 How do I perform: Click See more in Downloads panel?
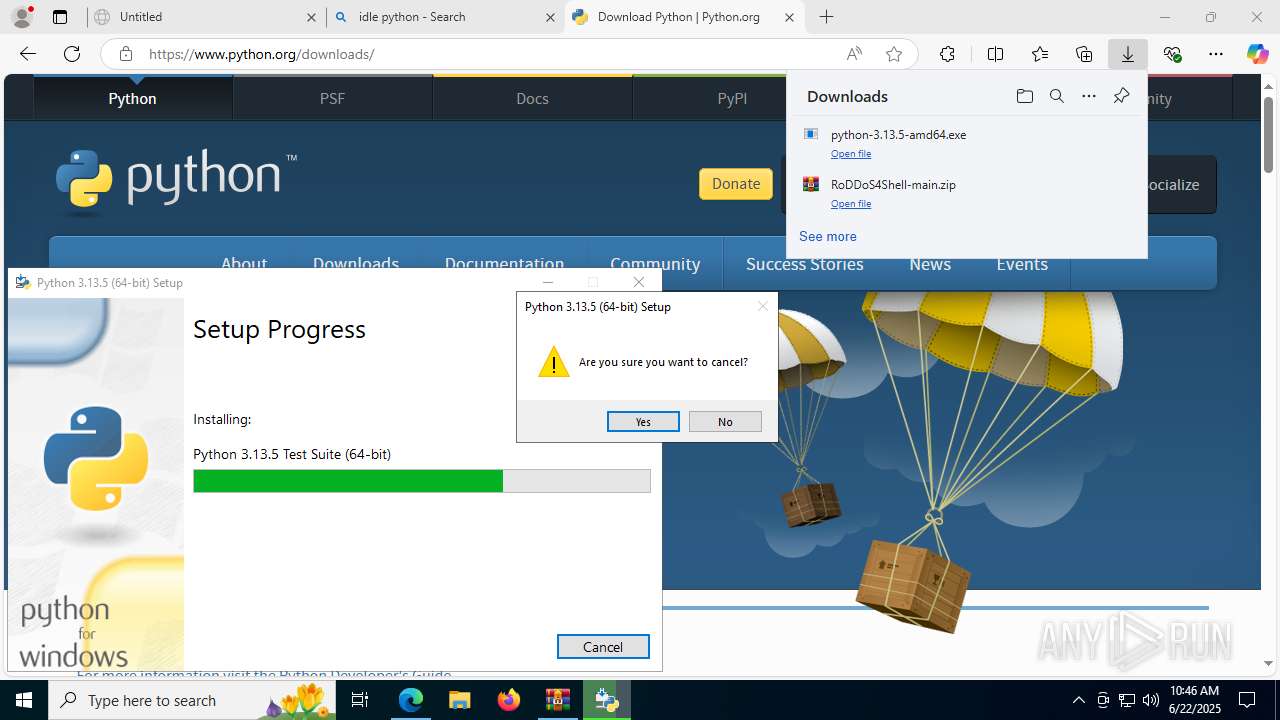(x=828, y=237)
